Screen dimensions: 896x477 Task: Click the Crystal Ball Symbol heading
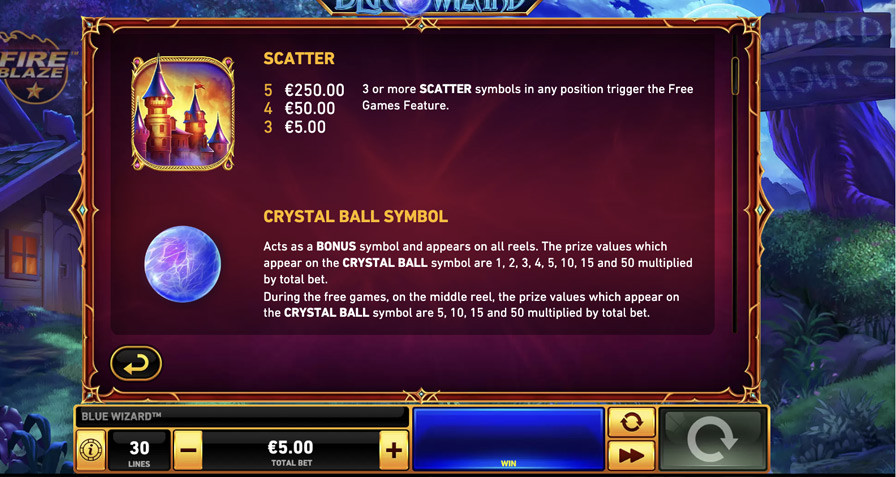[355, 217]
